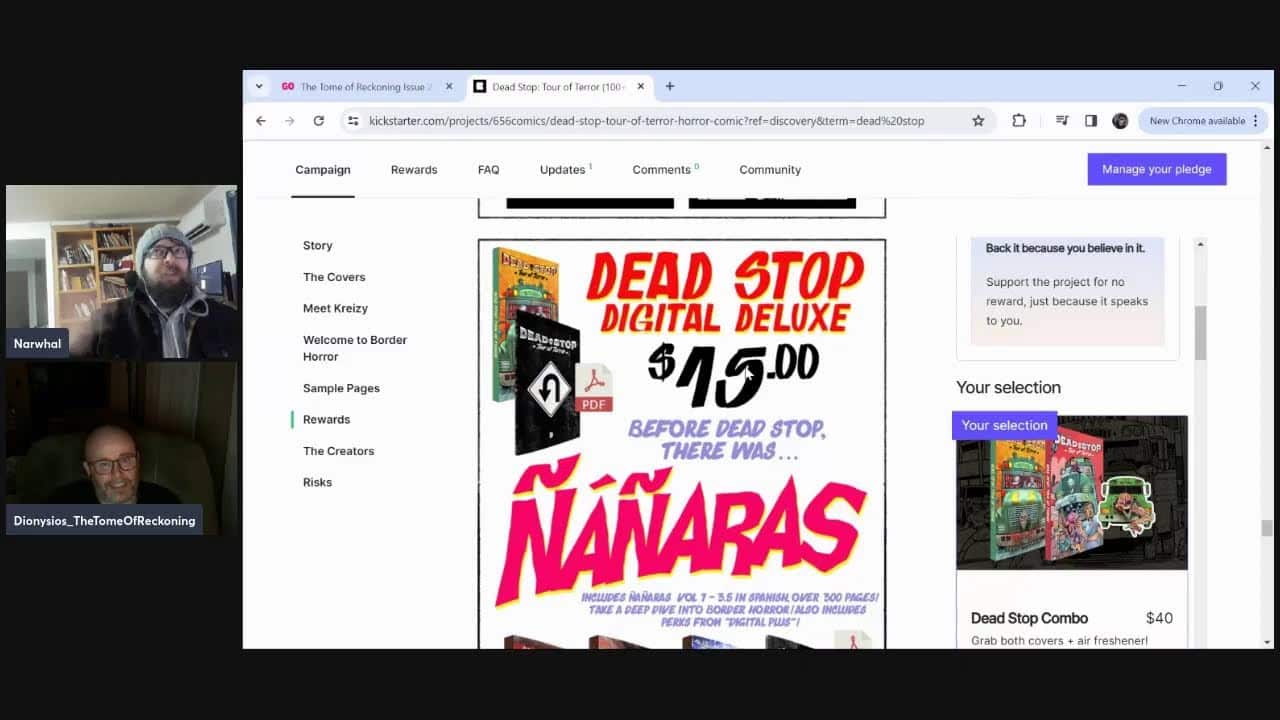Open the Rewards tab in campaign navigation
The width and height of the screenshot is (1280, 720).
click(414, 170)
